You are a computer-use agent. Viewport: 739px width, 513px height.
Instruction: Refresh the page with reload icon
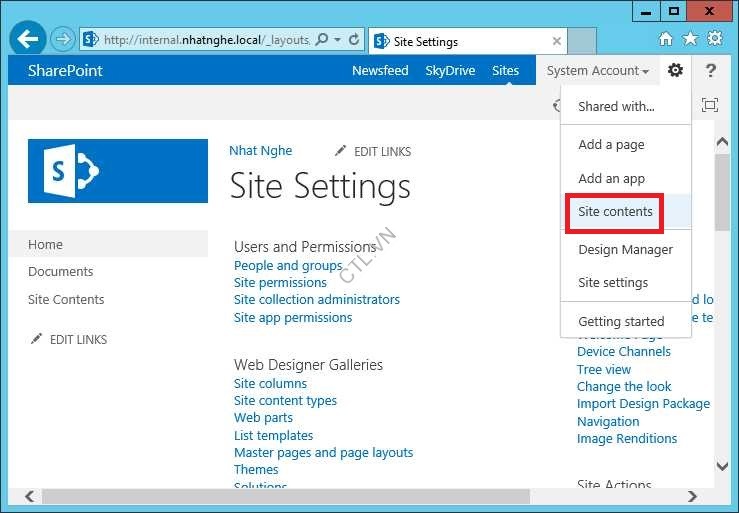tap(354, 40)
